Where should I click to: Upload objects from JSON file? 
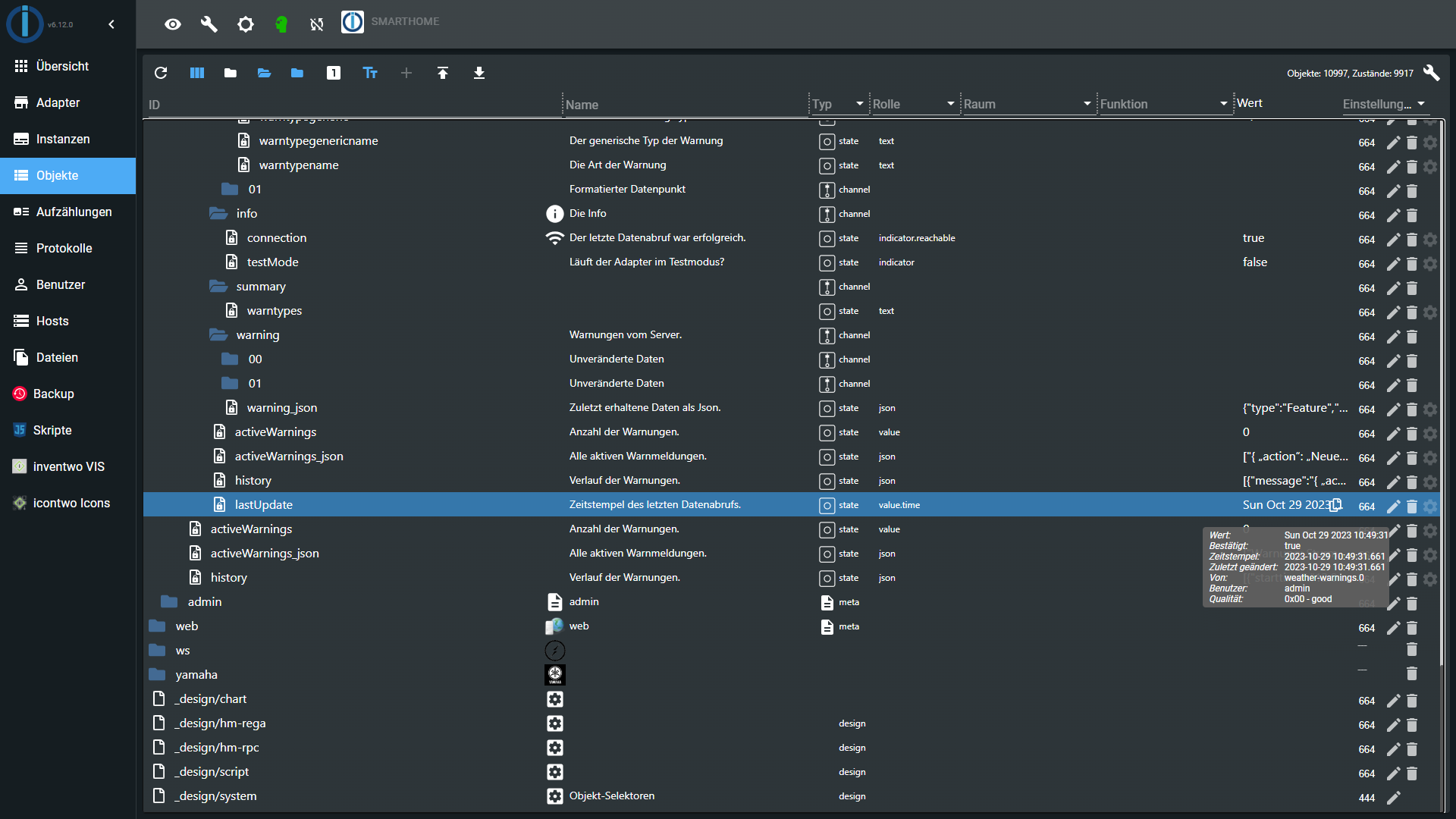(x=443, y=73)
